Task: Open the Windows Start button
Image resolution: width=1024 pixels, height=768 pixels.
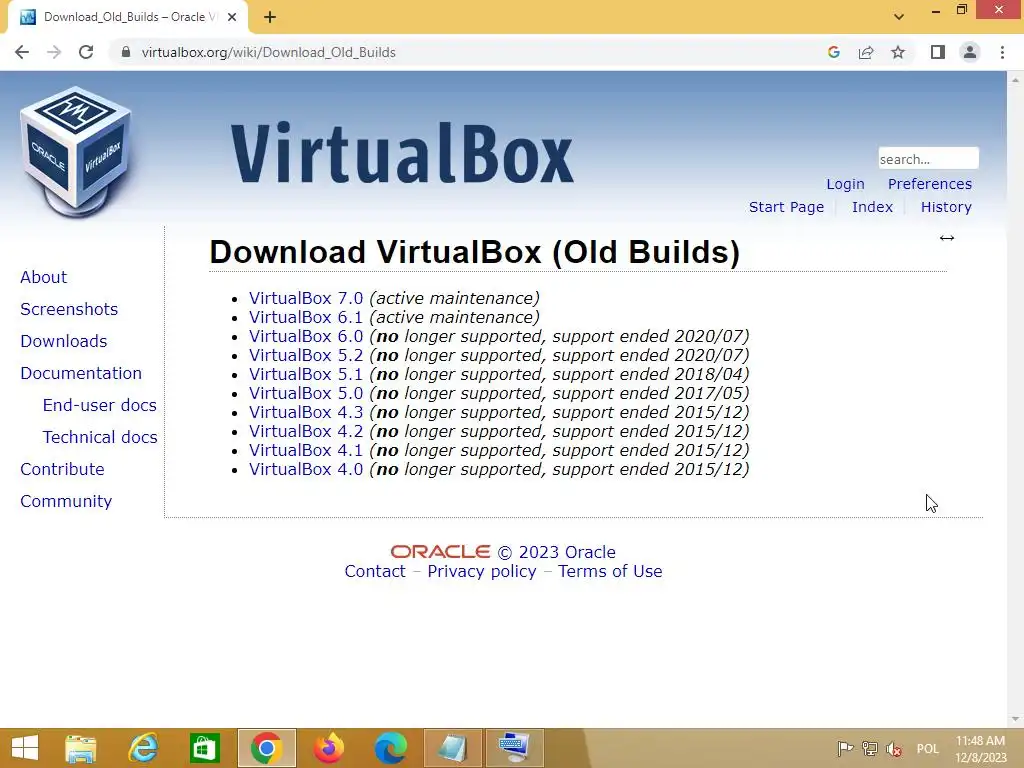Action: (25, 748)
